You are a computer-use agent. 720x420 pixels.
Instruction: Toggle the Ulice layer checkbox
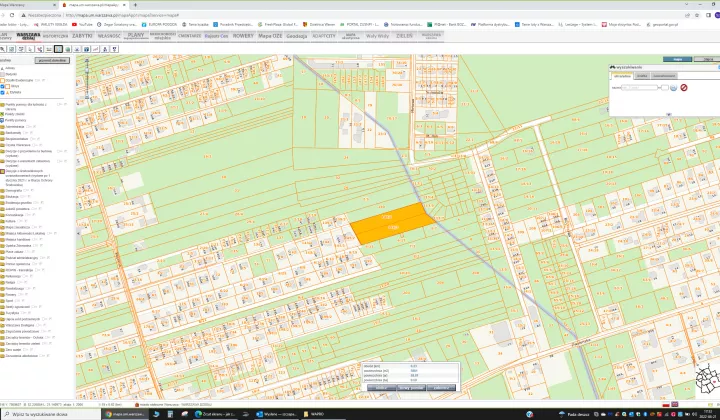click(x=3, y=86)
